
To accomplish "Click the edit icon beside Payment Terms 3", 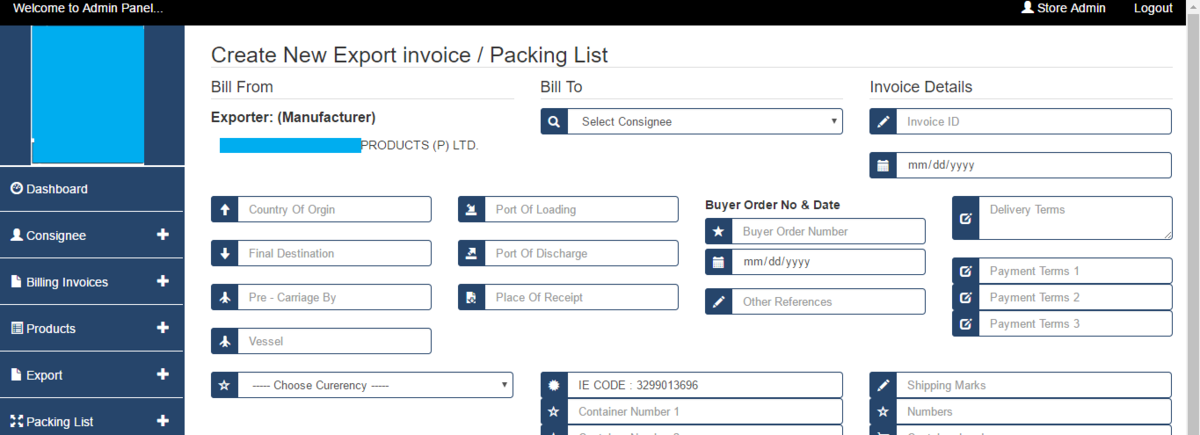I will (965, 324).
